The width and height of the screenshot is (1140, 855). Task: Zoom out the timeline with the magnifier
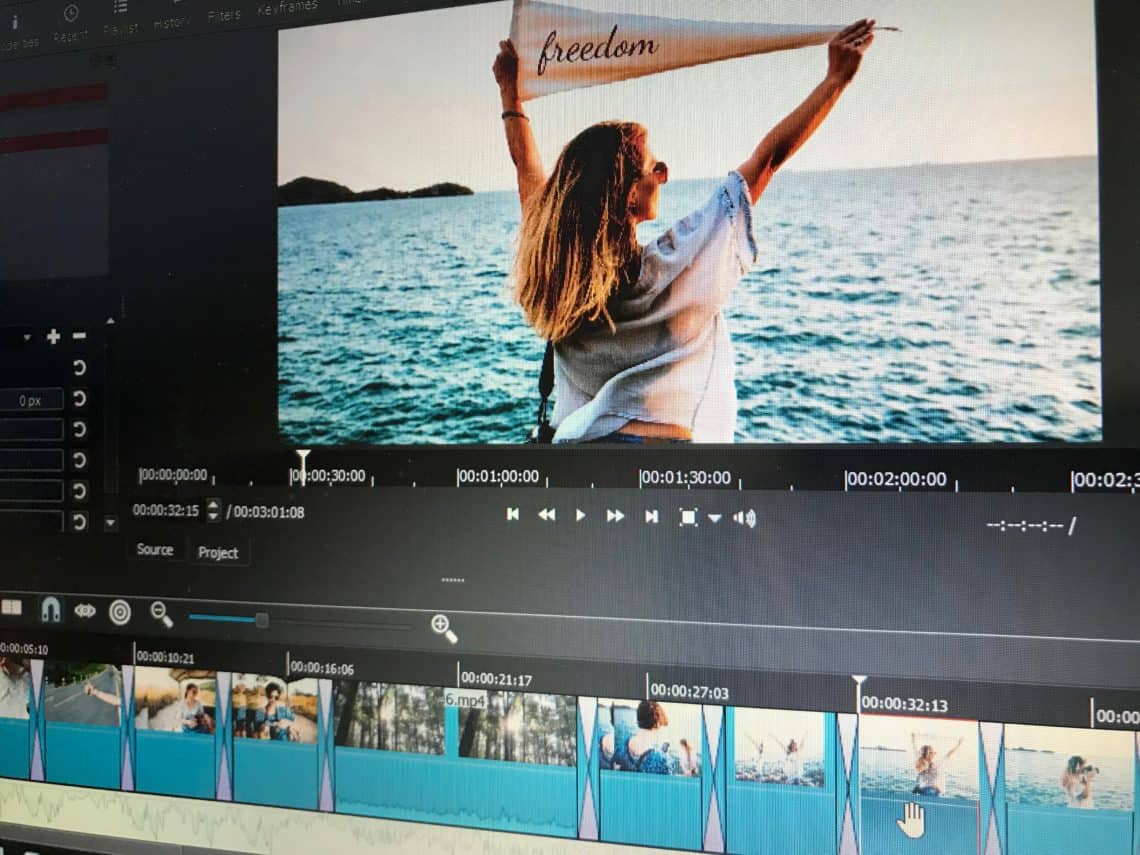(x=161, y=614)
